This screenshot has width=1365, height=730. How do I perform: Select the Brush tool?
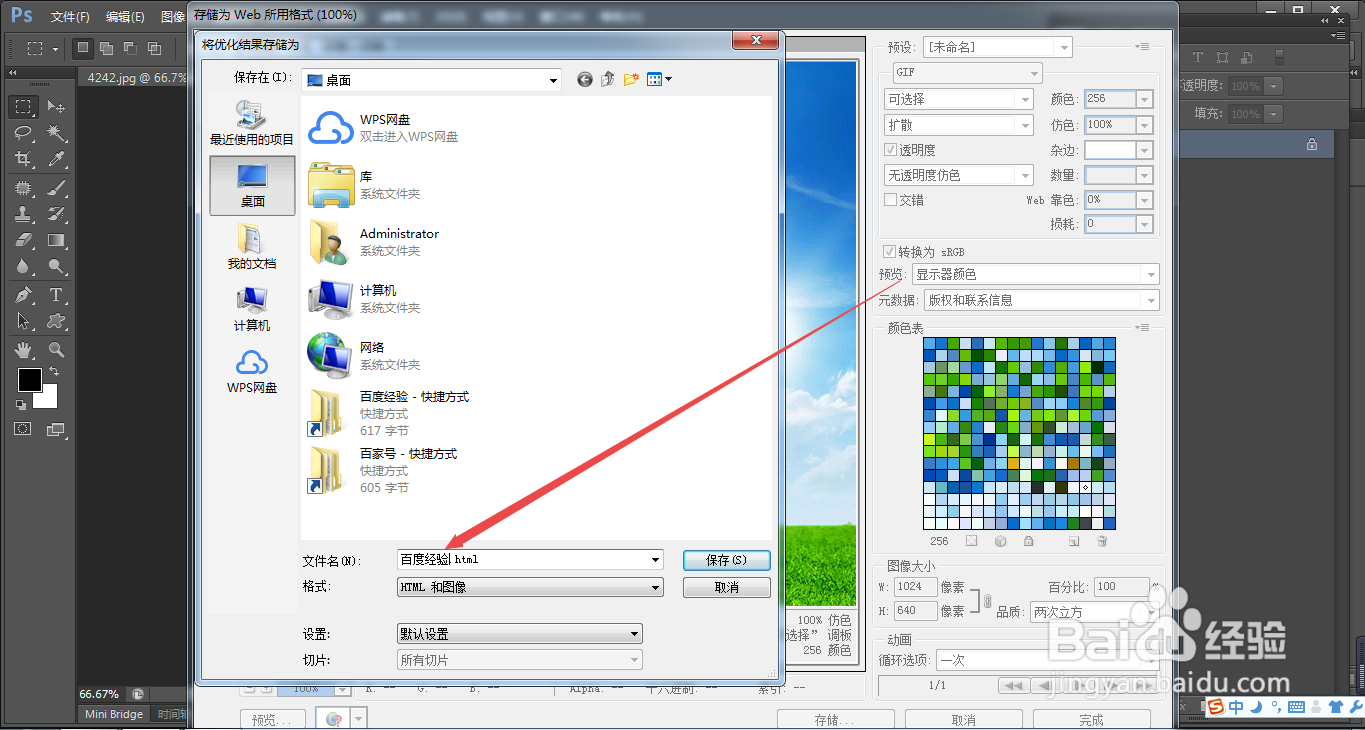click(x=57, y=188)
